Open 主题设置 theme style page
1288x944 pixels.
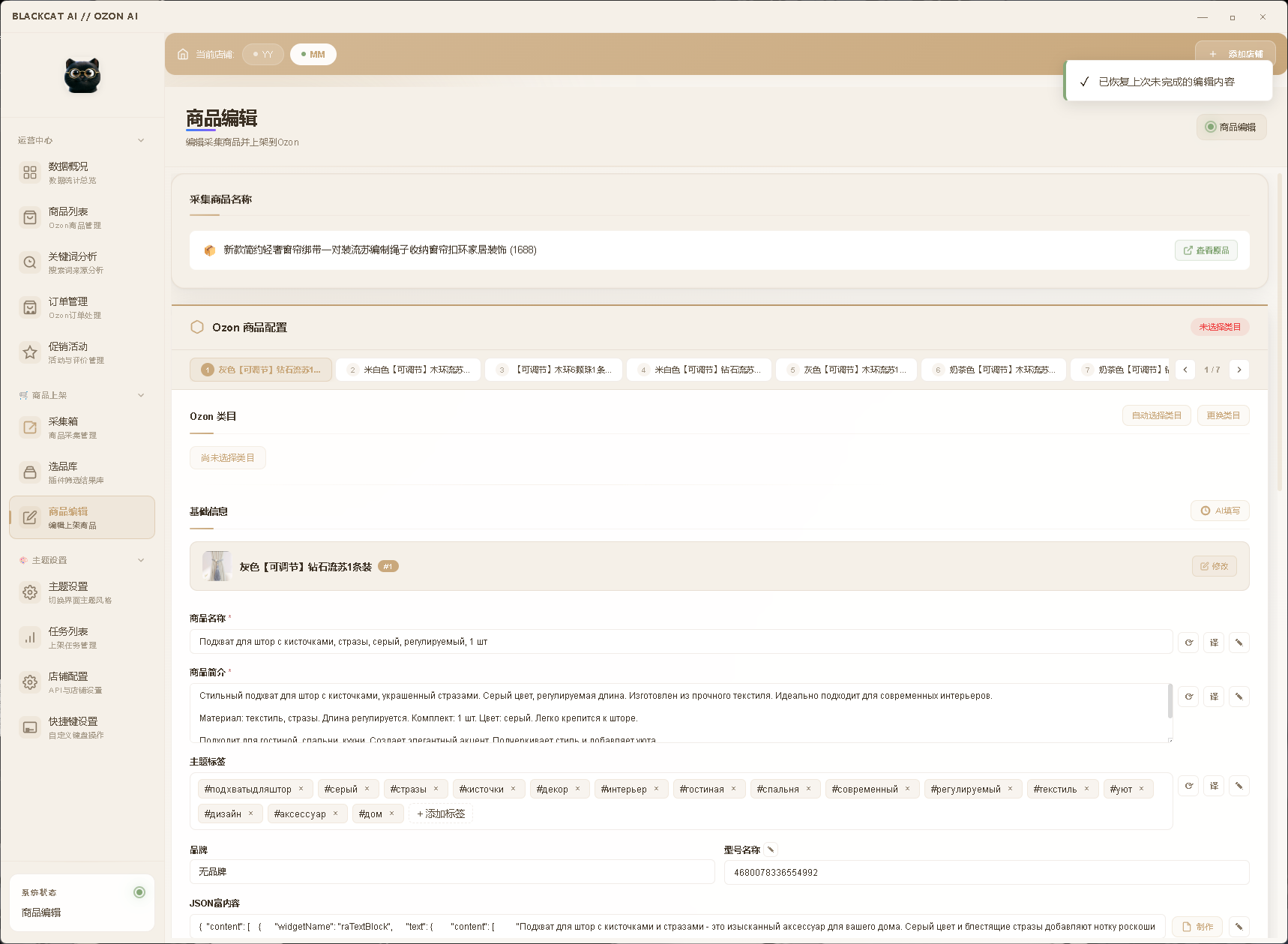82,592
